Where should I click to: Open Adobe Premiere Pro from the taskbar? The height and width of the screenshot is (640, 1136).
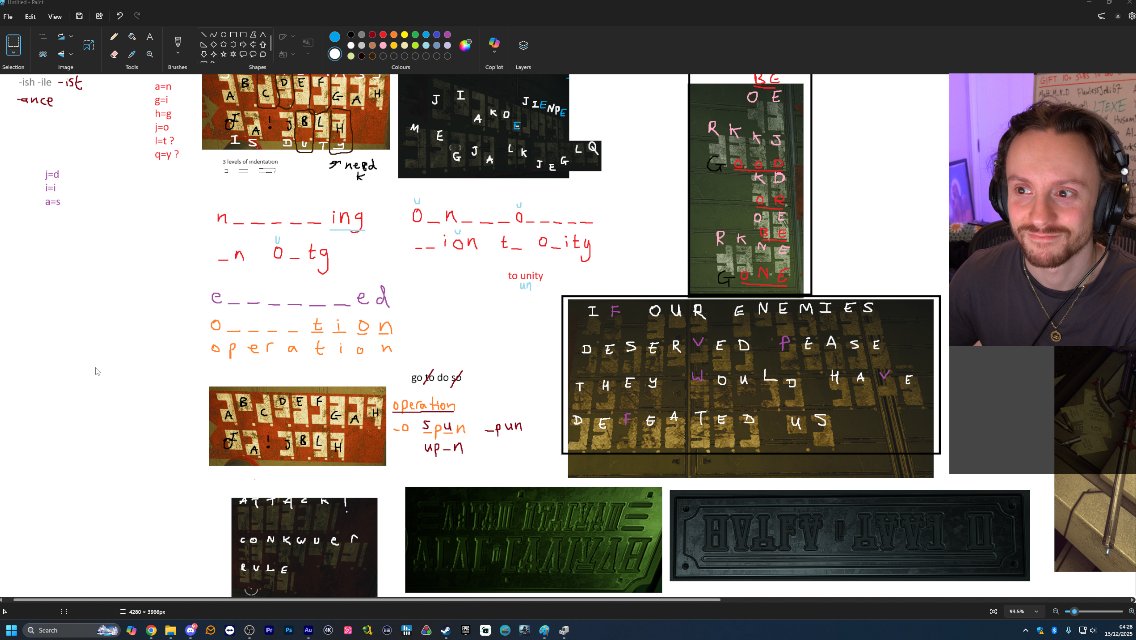point(269,631)
